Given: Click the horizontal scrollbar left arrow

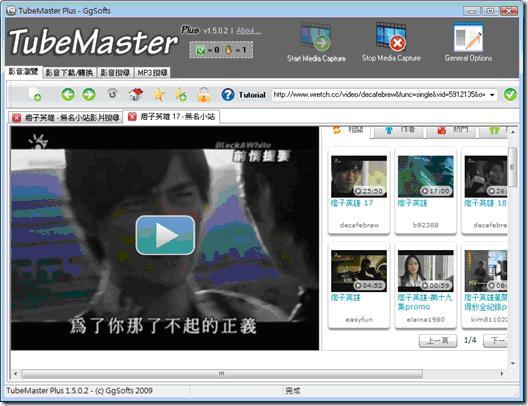Looking at the screenshot, I should coord(15,373).
